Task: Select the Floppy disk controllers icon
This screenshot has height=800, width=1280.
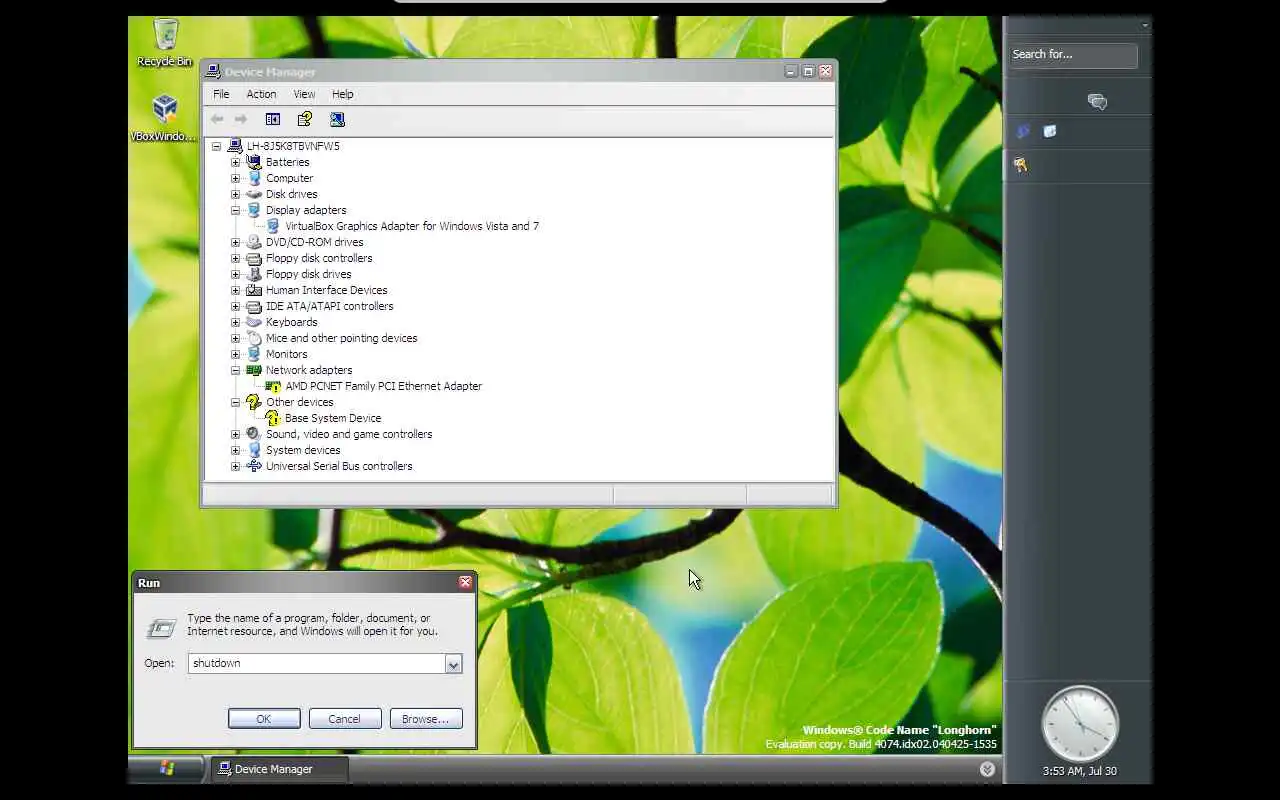Action: pyautogui.click(x=254, y=258)
